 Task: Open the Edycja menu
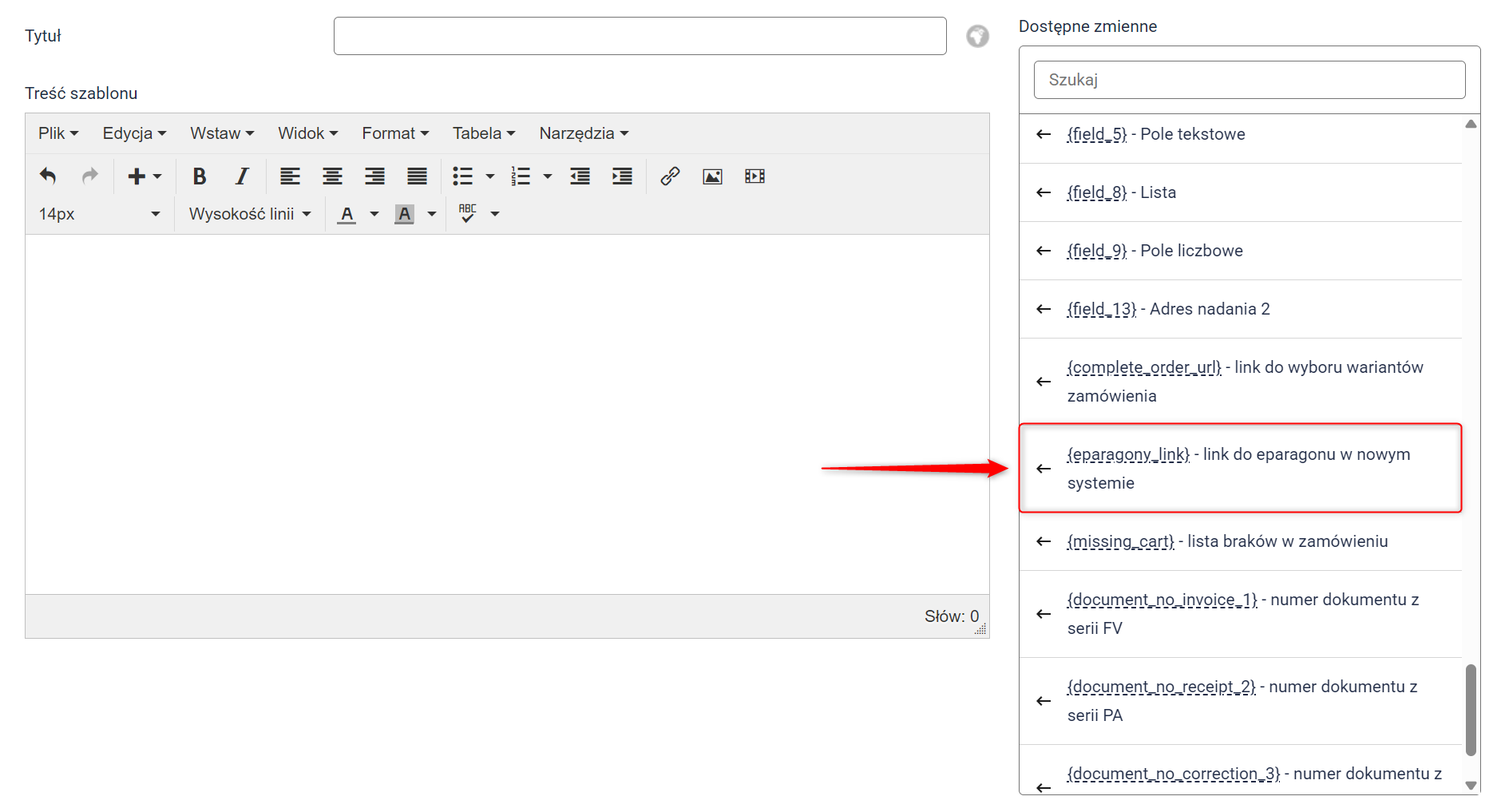(x=134, y=133)
